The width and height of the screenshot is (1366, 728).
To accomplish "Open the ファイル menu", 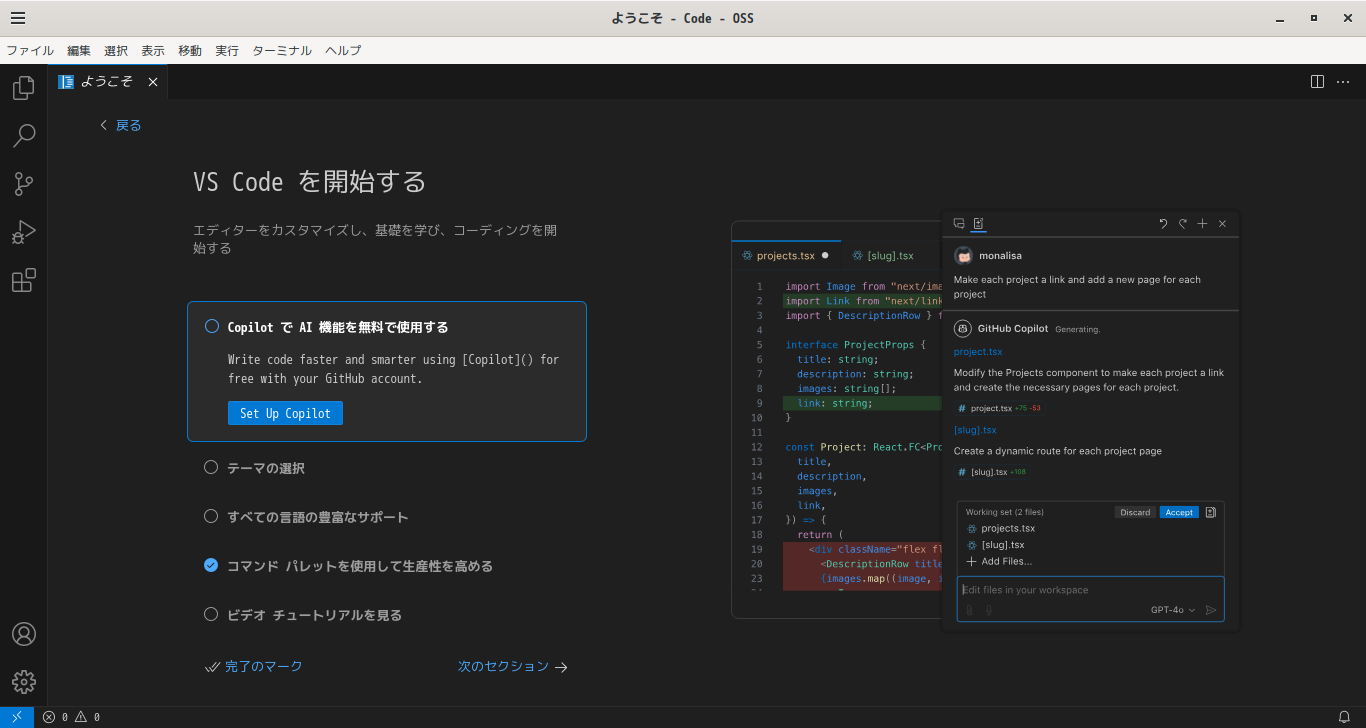I will tap(30, 51).
